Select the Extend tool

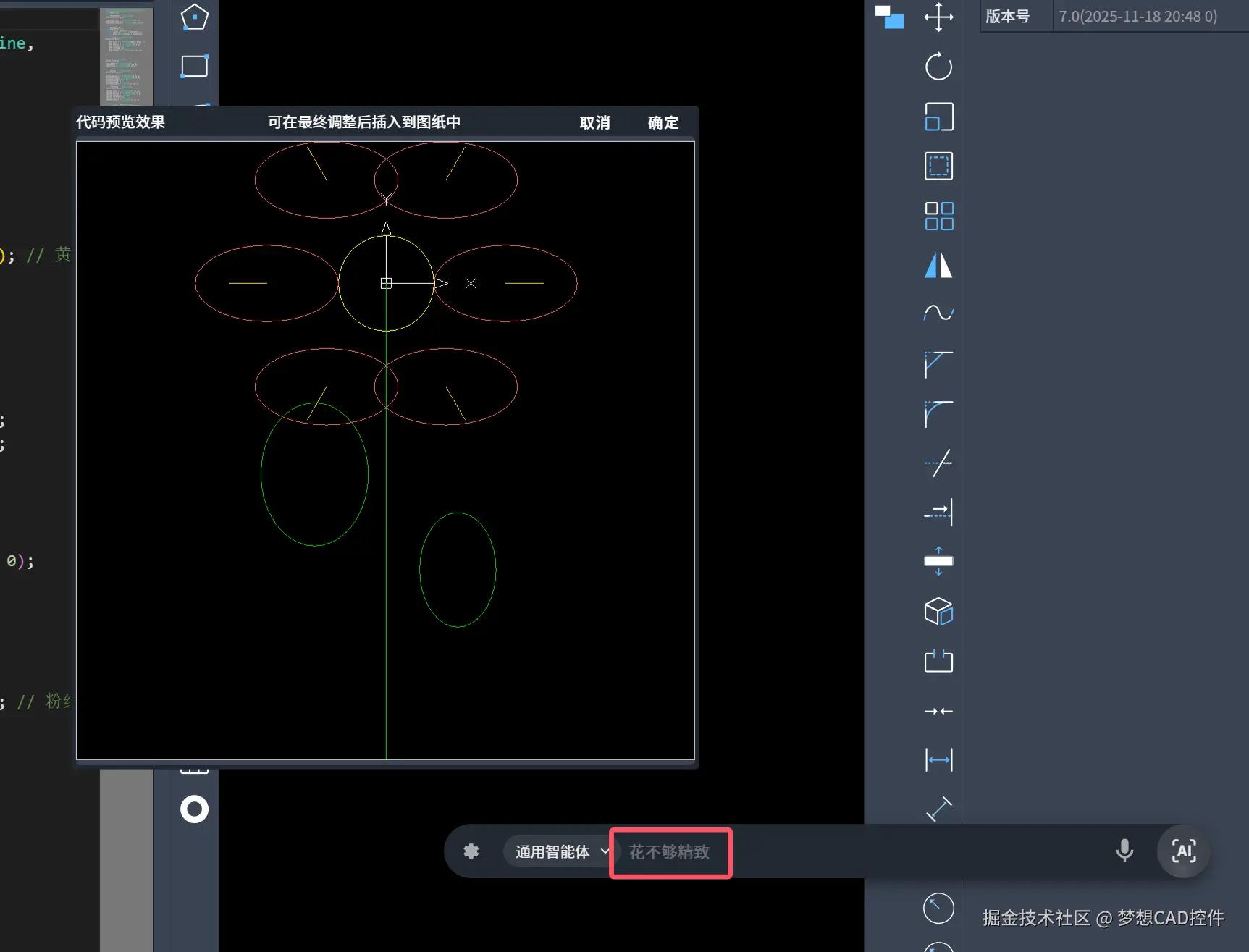(x=938, y=513)
